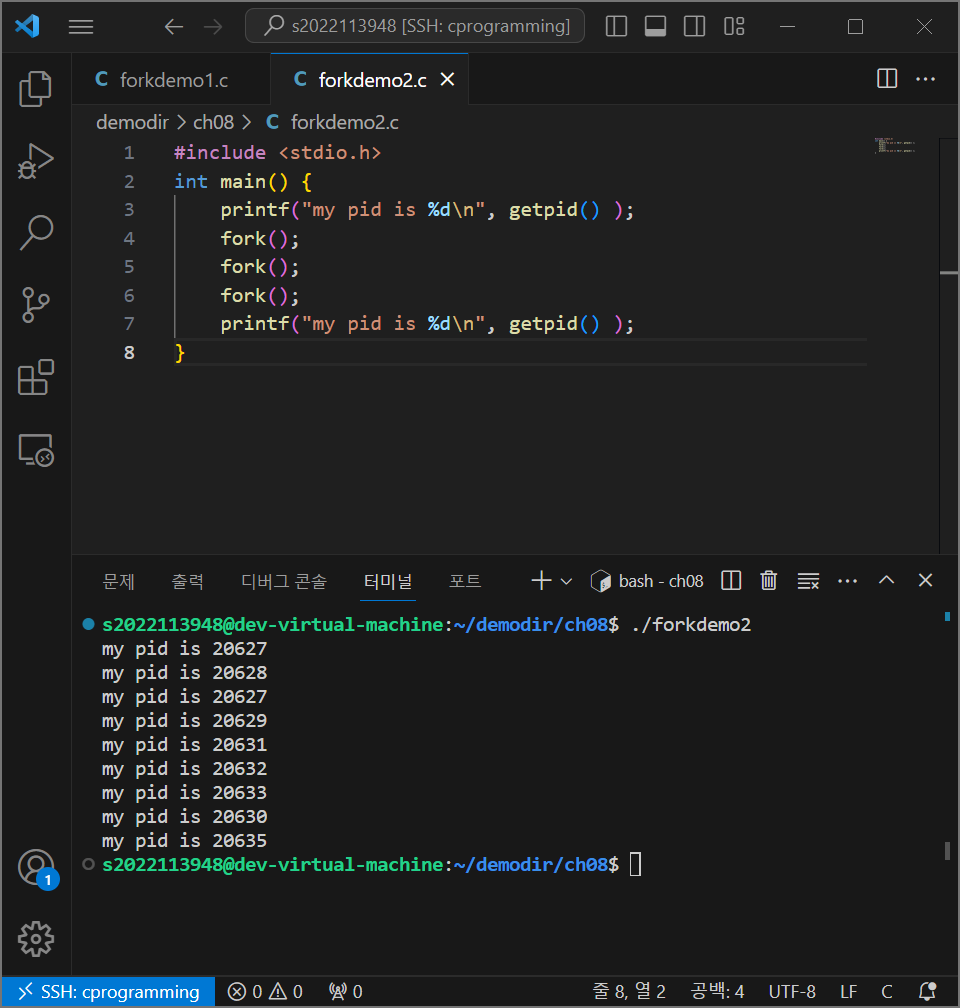The image size is (960, 1008).
Task: Split the terminal
Action: tap(731, 580)
